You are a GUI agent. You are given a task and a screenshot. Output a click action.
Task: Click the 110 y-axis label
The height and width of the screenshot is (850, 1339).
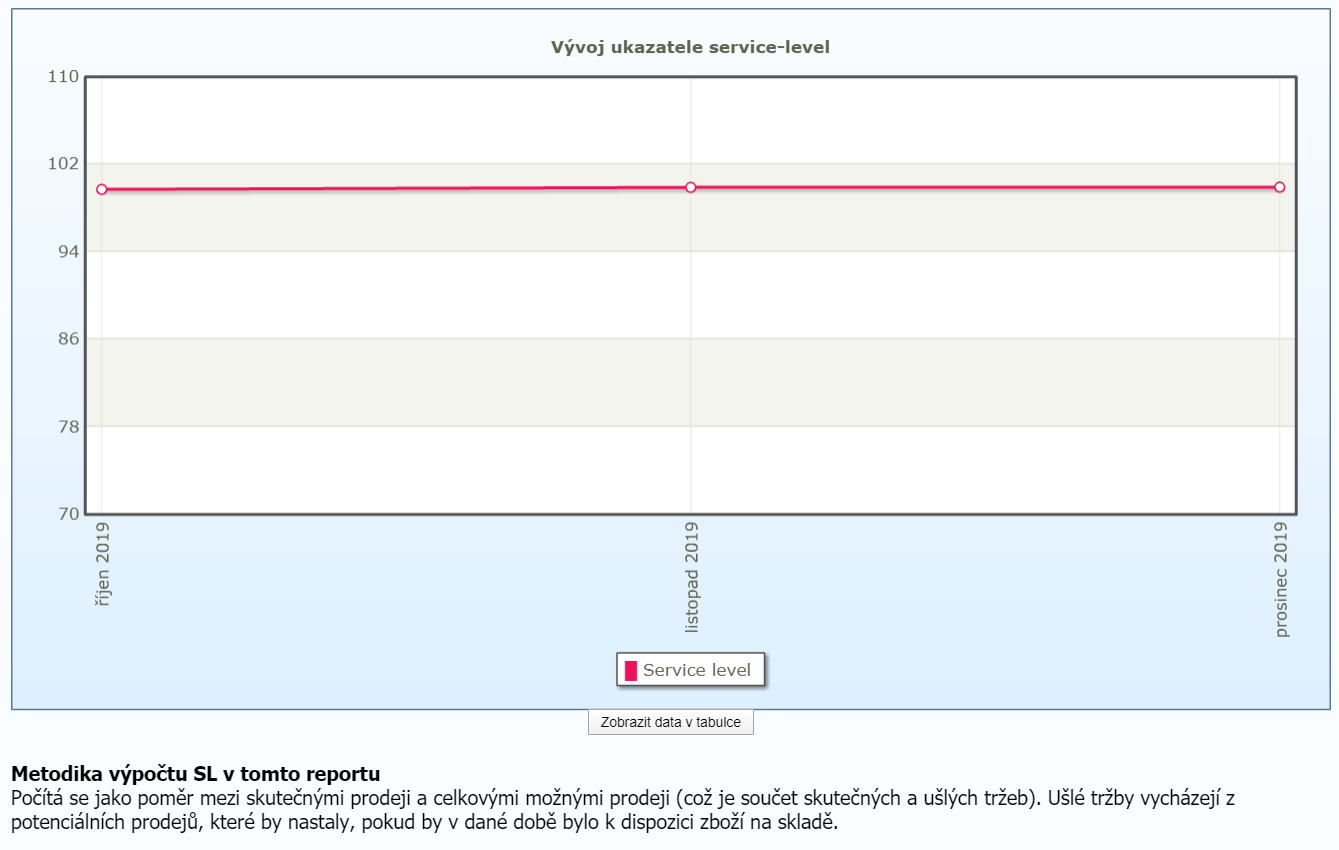click(x=64, y=77)
